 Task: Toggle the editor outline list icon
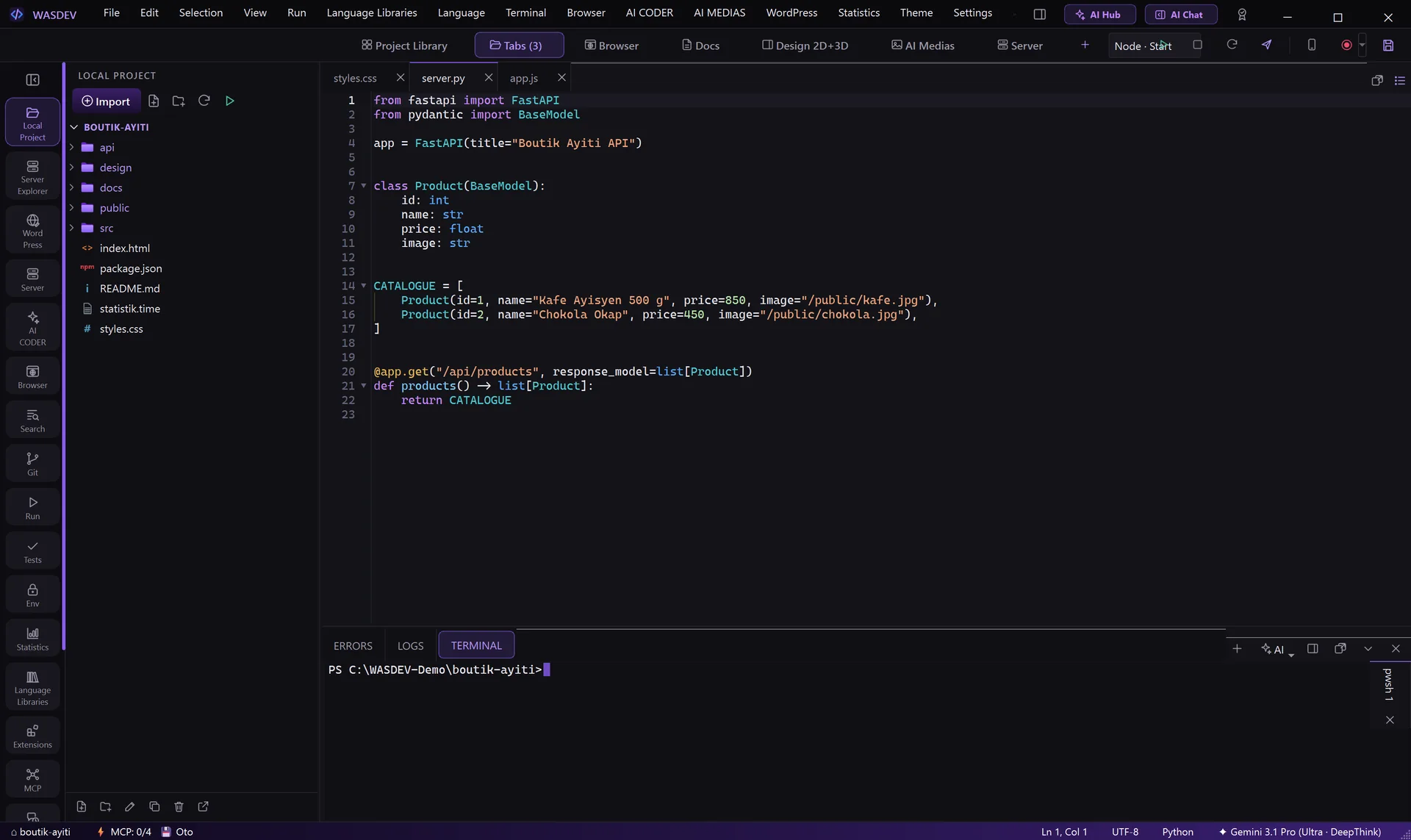(1399, 80)
